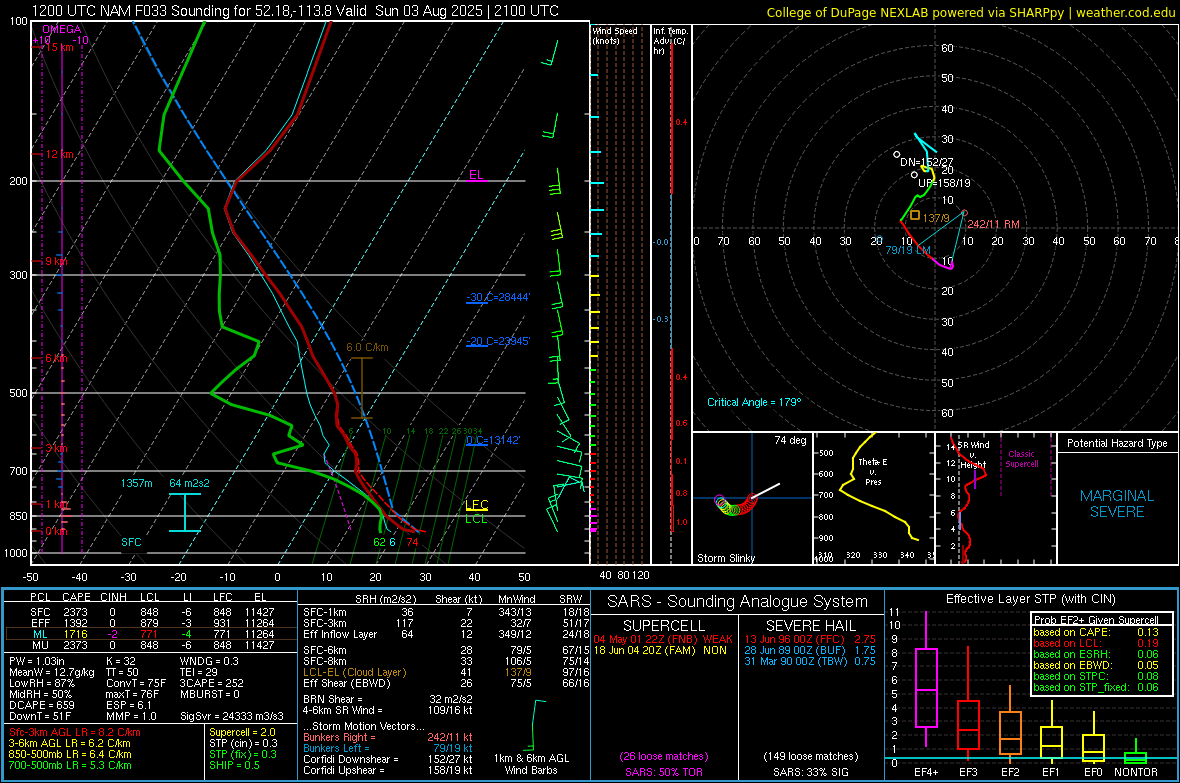This screenshot has width=1180, height=783.
Task: Click the orange square mean wind marker
Action: point(914,215)
